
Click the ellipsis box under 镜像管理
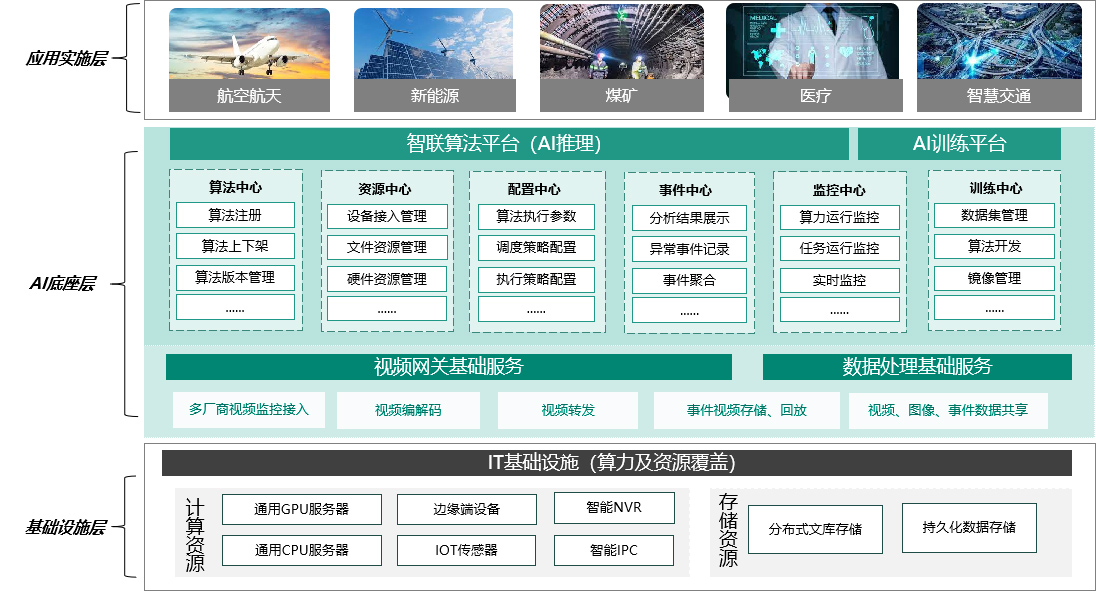[x=994, y=308]
